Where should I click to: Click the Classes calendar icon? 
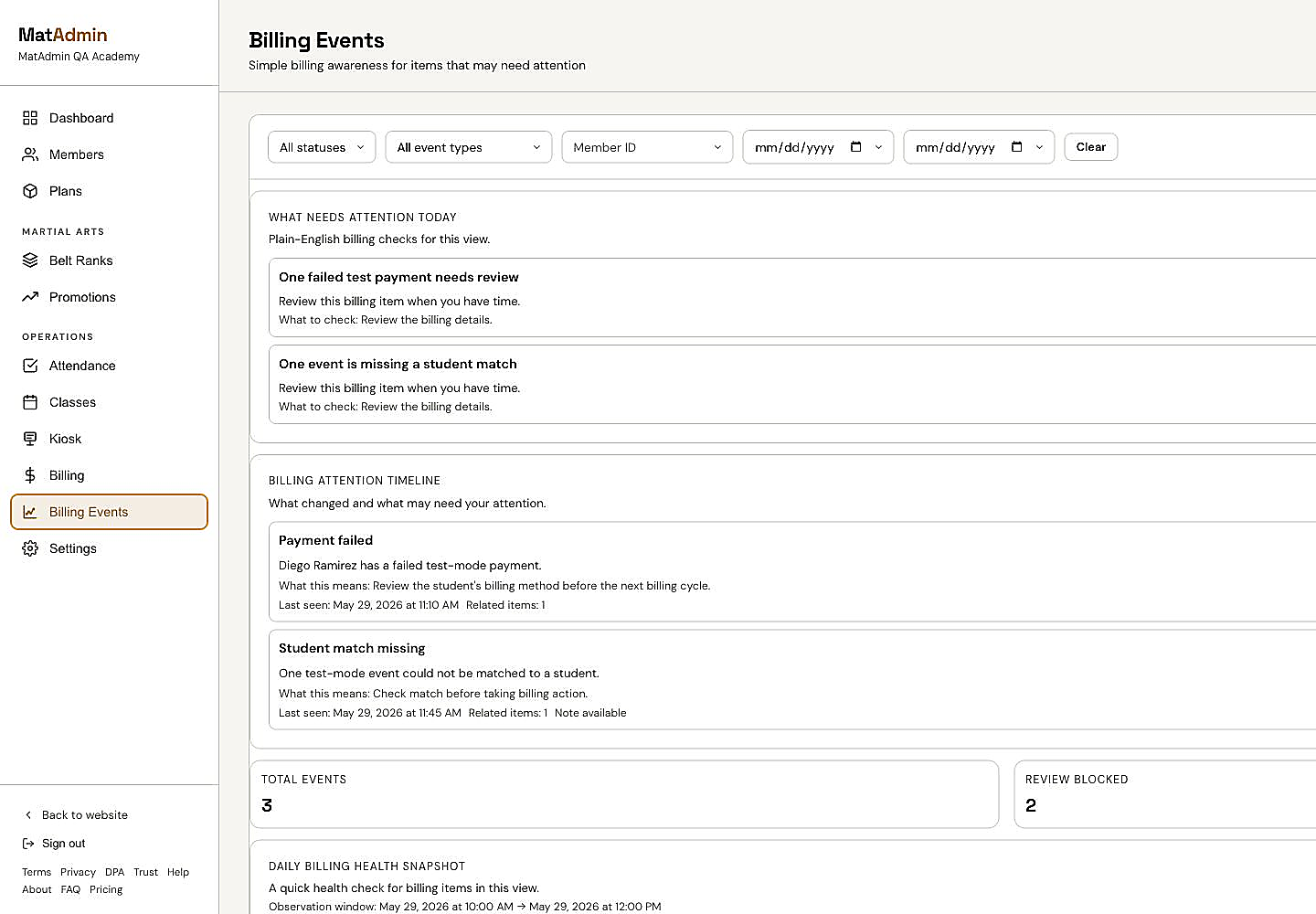click(30, 402)
